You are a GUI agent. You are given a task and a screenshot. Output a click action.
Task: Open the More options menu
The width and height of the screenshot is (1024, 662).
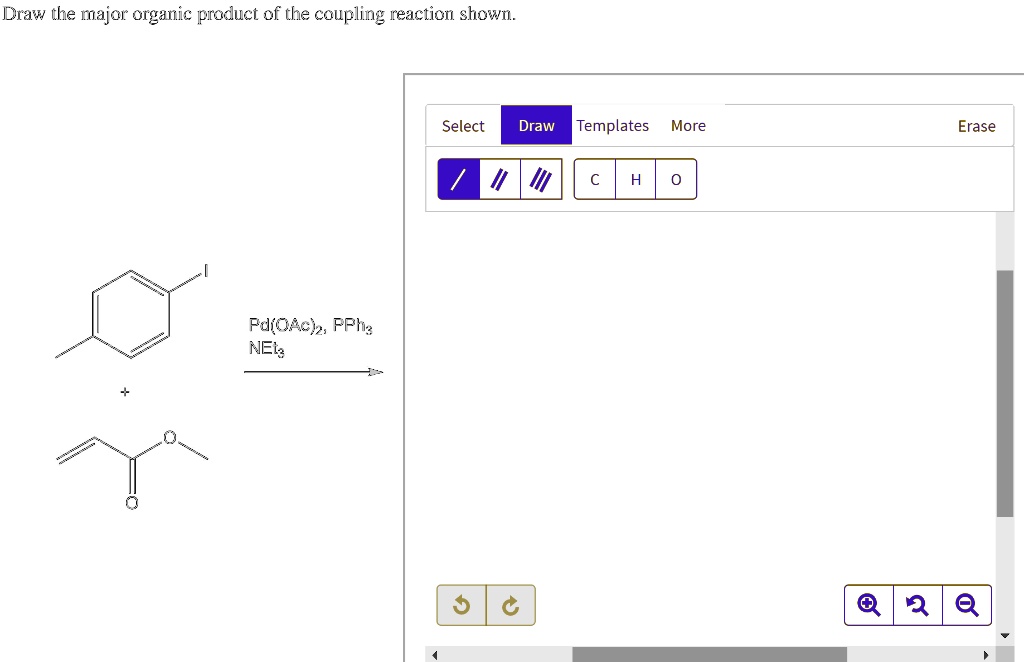[688, 125]
